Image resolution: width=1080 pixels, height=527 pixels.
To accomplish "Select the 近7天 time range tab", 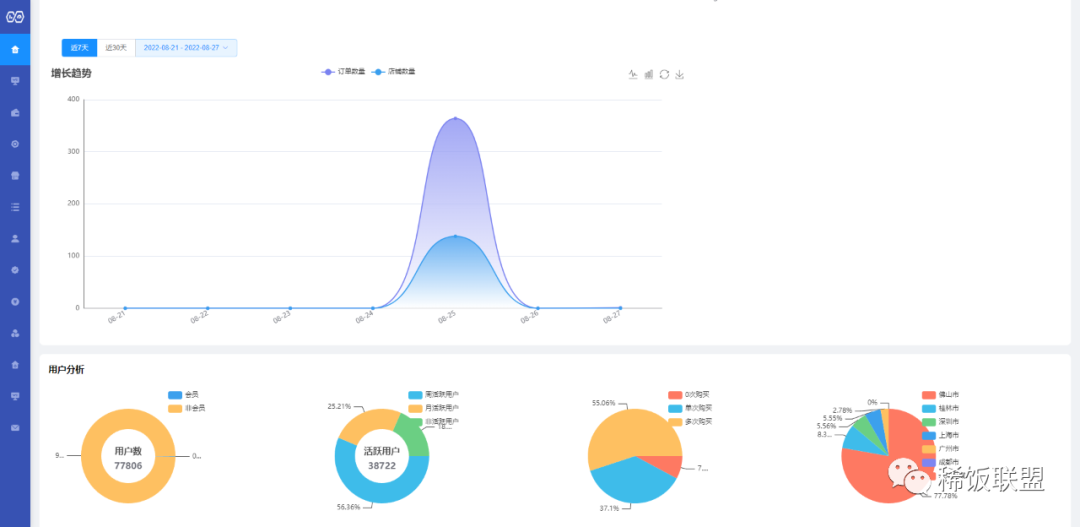I will point(80,48).
